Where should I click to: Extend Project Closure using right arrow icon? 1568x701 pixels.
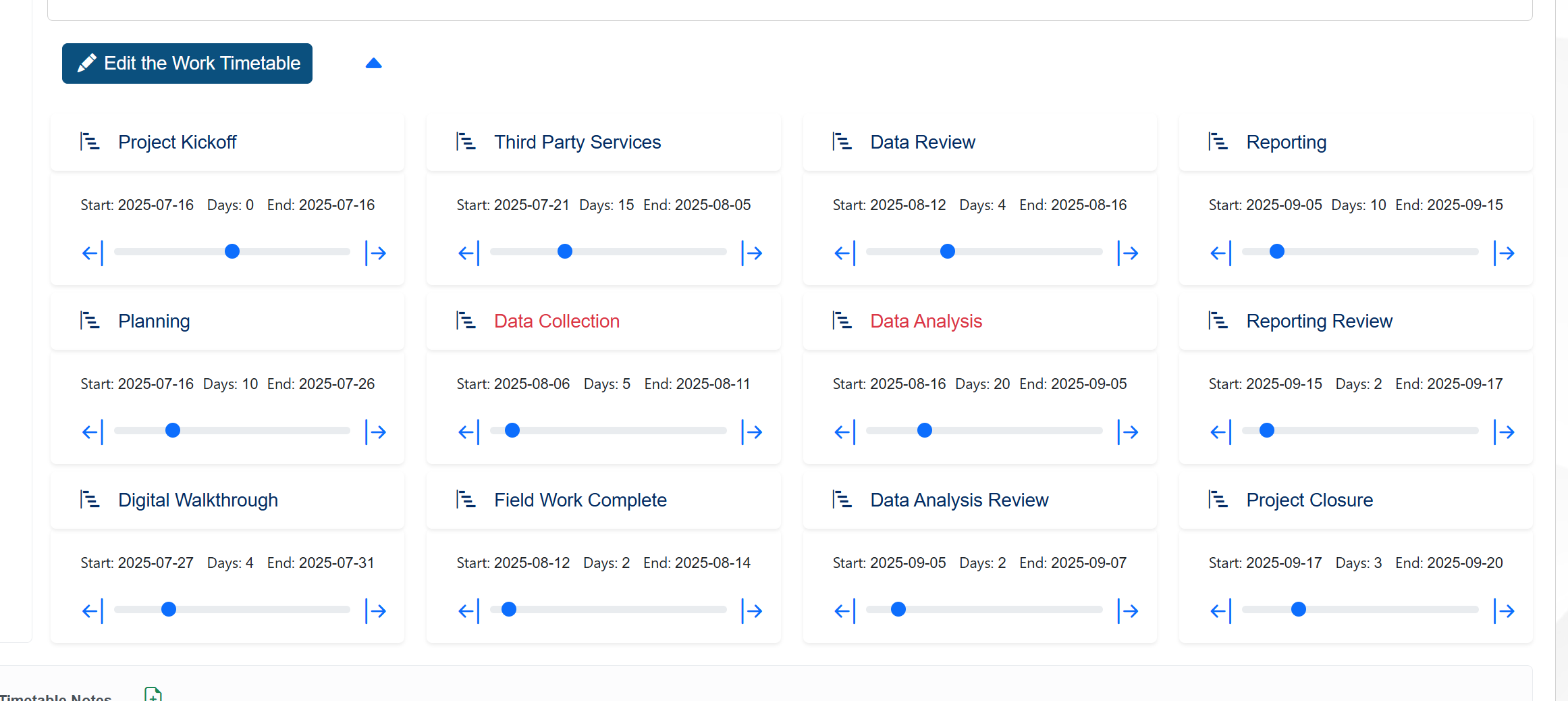(1504, 611)
